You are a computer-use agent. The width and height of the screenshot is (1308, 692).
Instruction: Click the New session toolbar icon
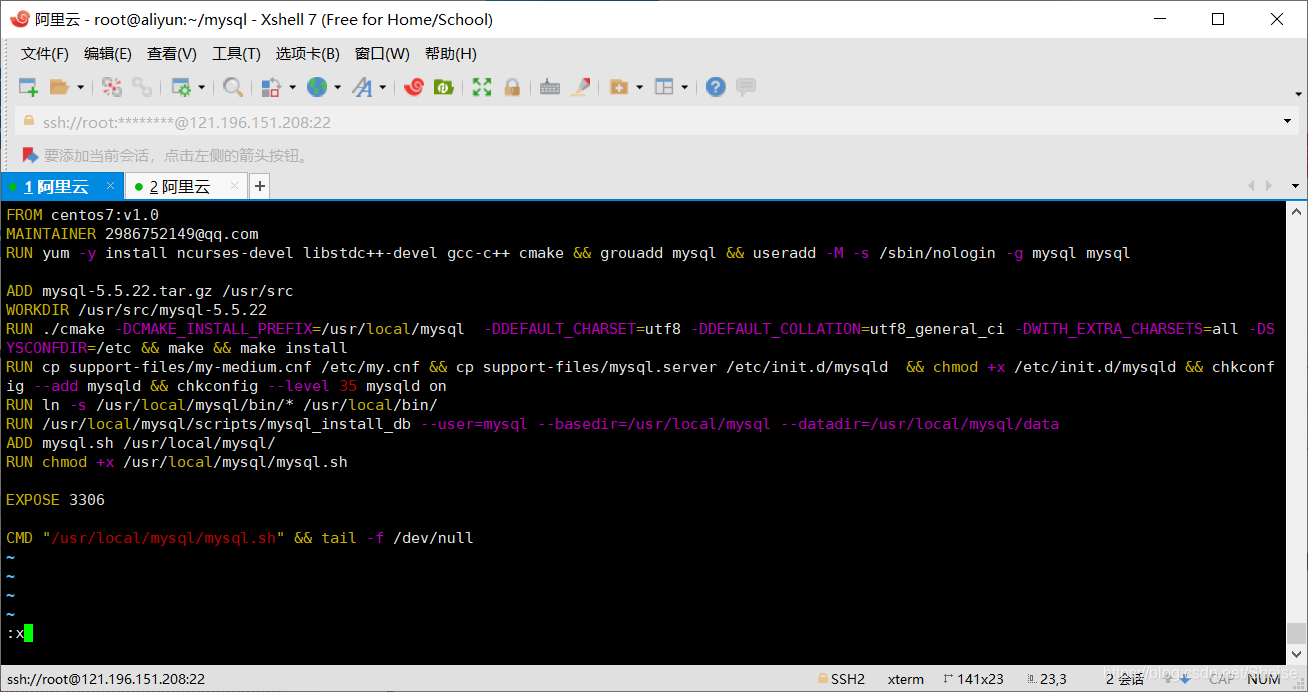click(28, 87)
